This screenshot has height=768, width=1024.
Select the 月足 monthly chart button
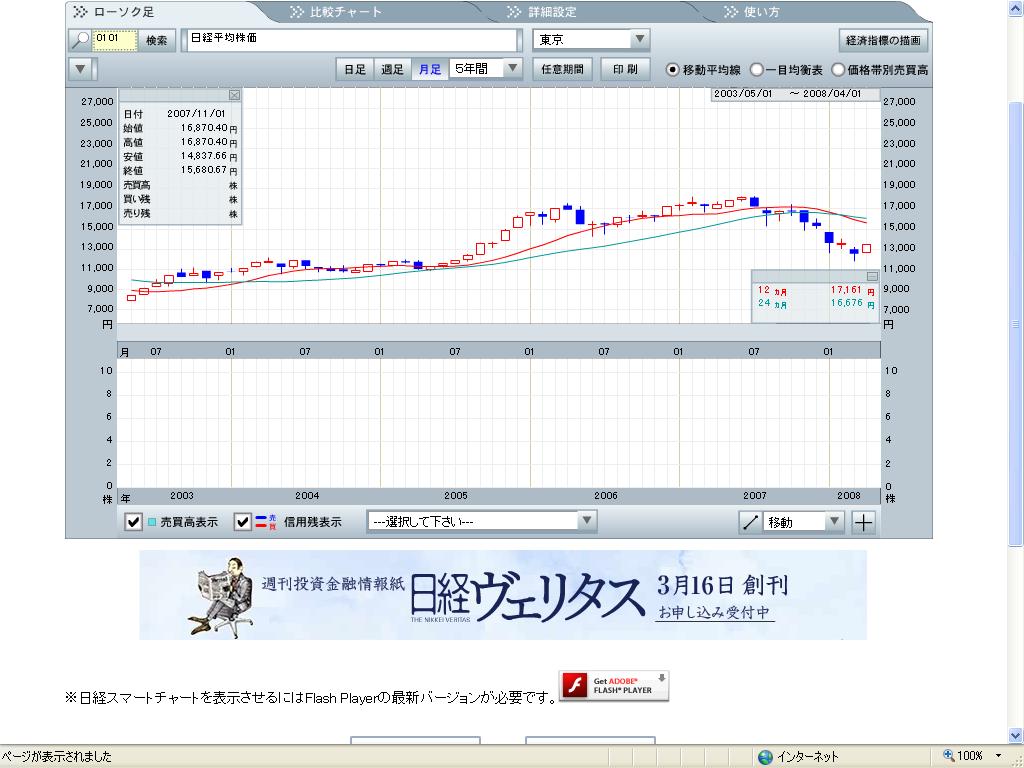[430, 69]
